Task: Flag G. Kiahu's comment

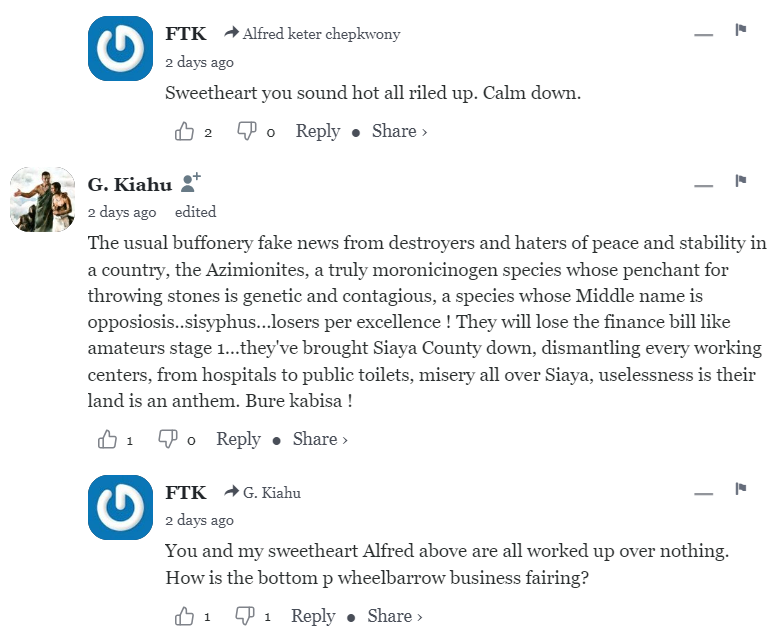Action: pos(741,181)
